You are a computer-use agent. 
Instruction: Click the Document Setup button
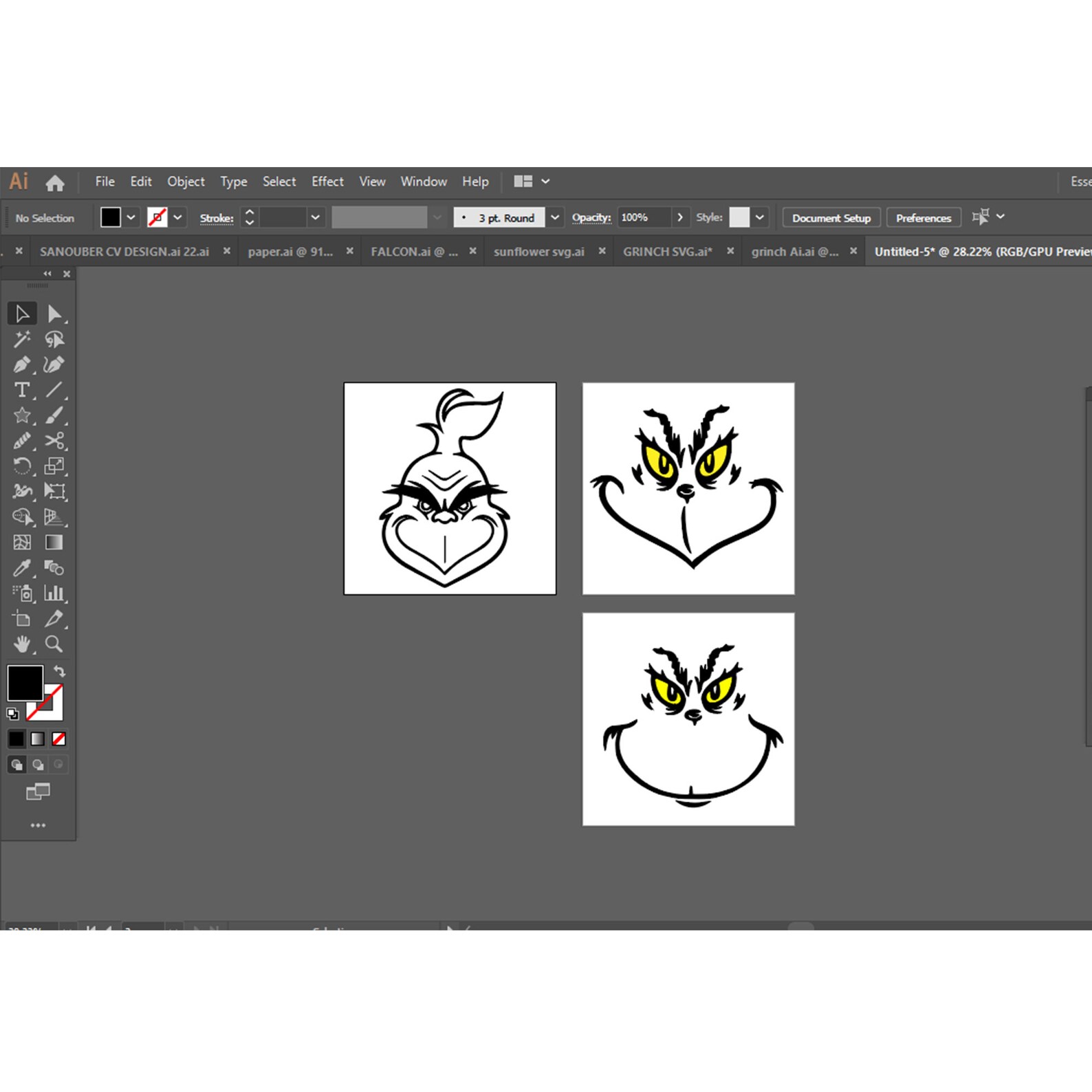(x=831, y=218)
